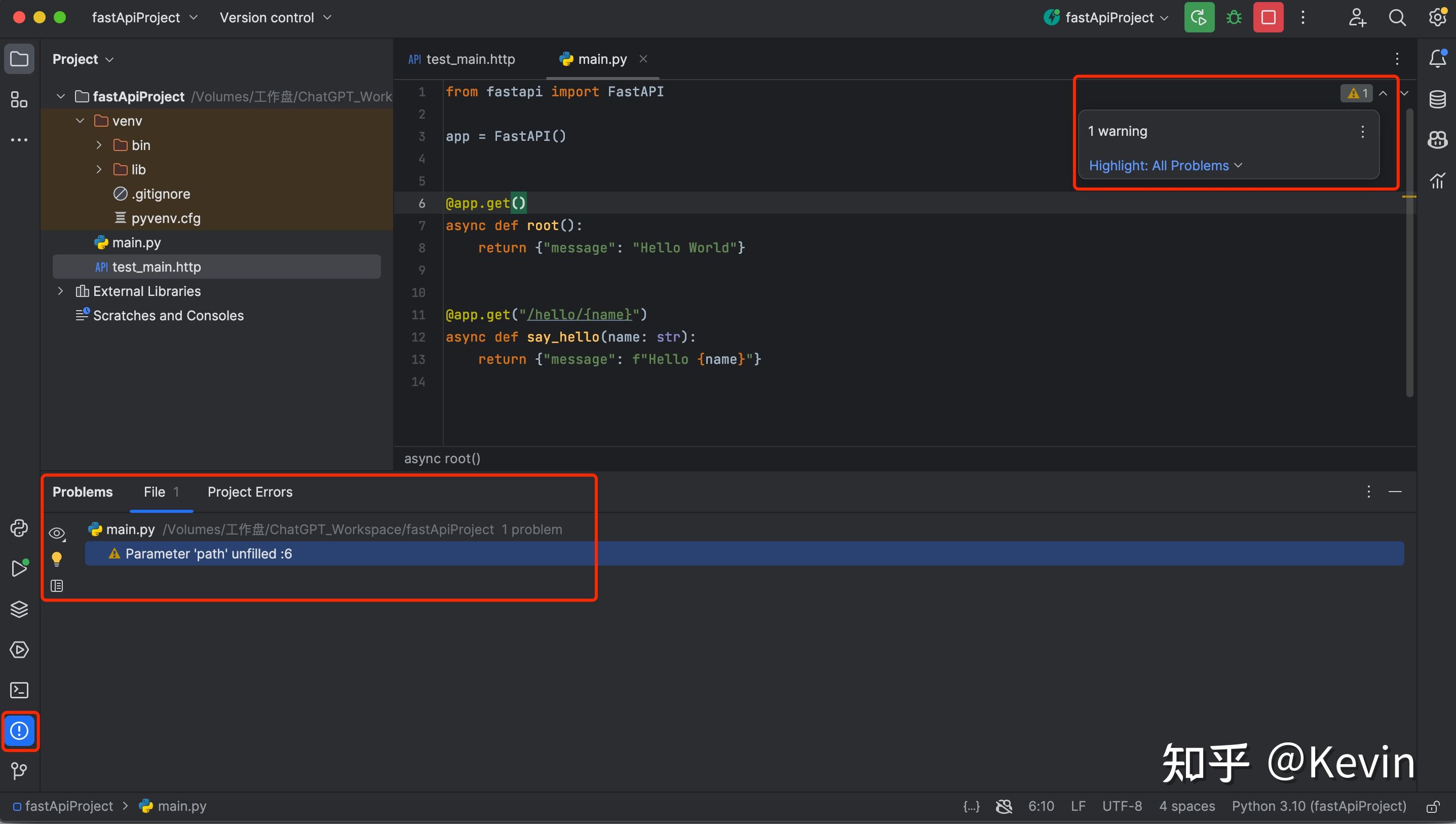Open the Structure tool window
1456x824 pixels.
[19, 100]
